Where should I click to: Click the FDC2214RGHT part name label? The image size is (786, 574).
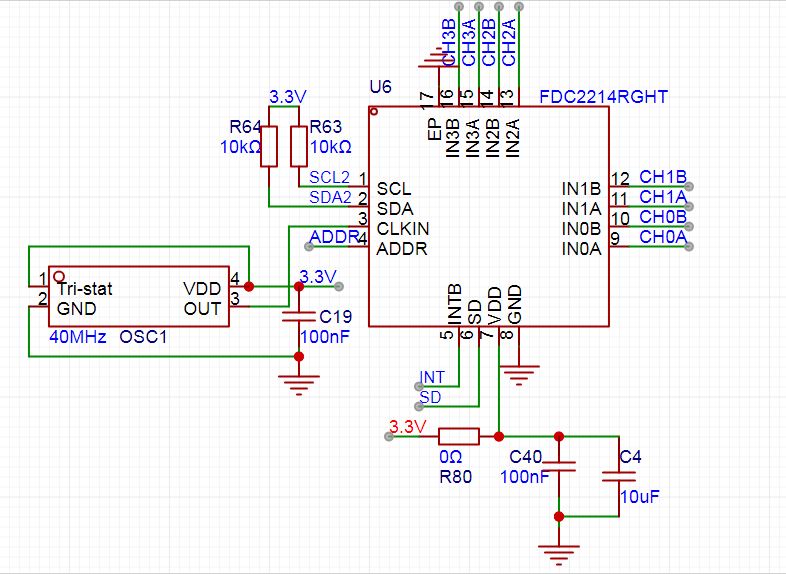tap(603, 97)
